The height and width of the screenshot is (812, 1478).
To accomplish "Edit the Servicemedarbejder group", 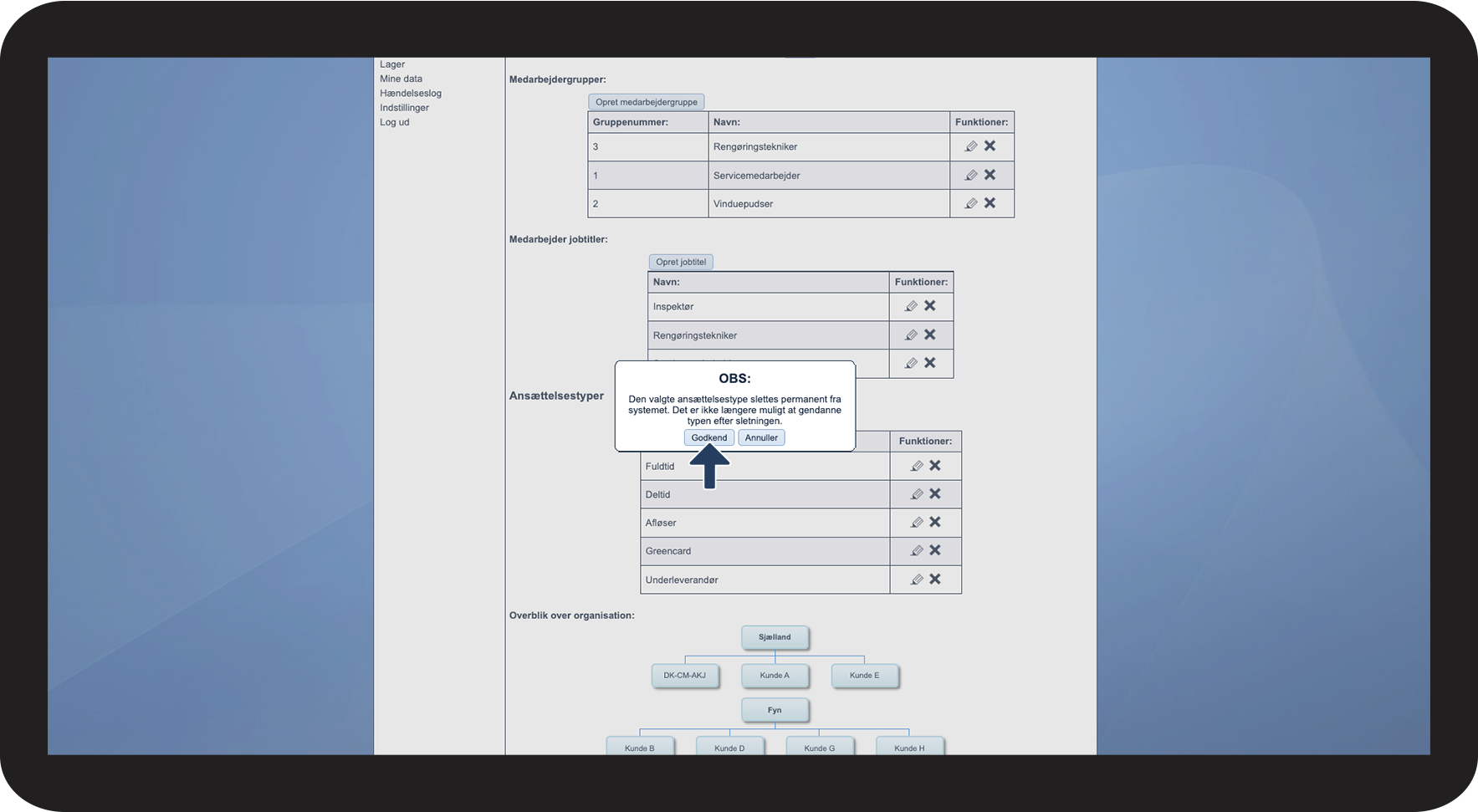I will pyautogui.click(x=971, y=176).
